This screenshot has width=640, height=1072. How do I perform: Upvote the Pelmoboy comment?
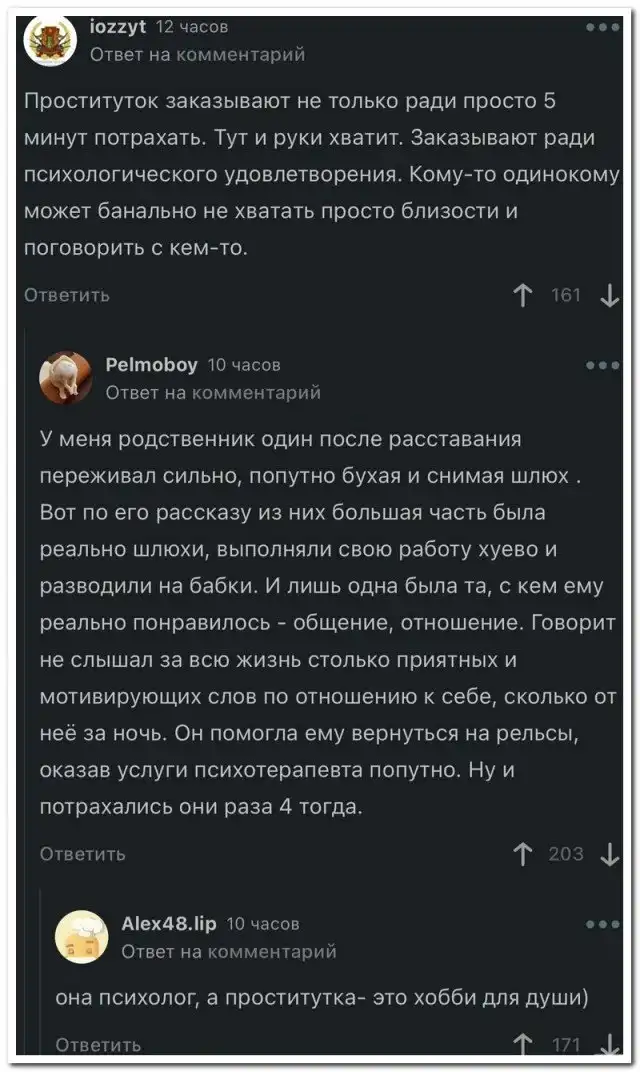tap(521, 853)
